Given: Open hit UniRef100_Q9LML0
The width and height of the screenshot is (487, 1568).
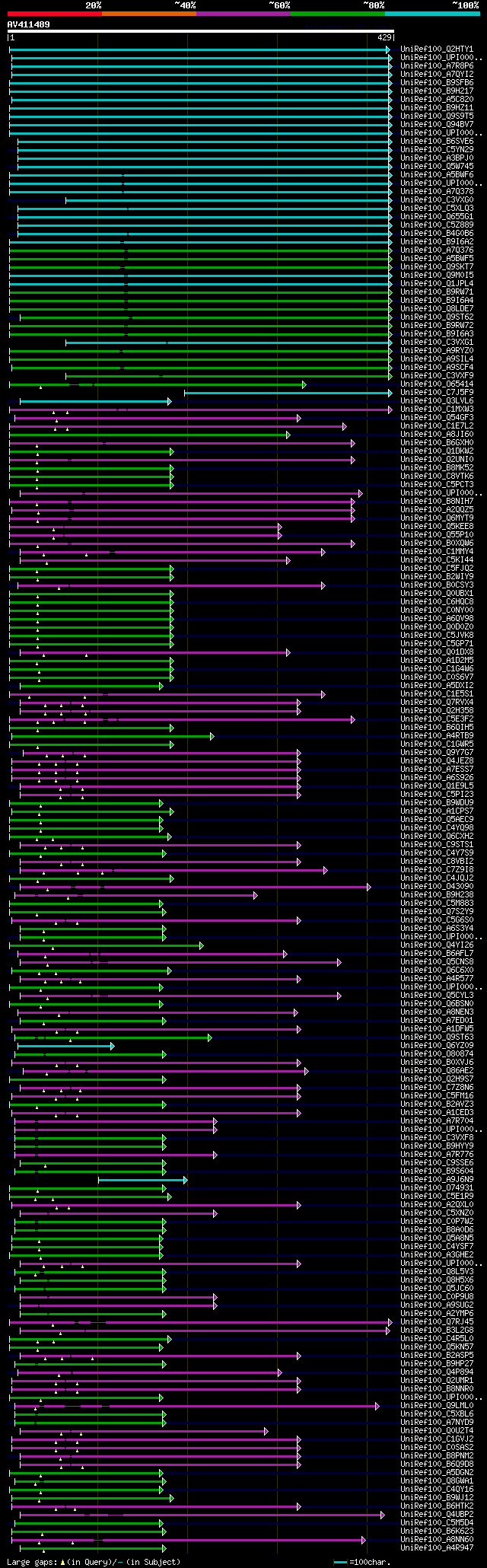Looking at the screenshot, I should 437,1406.
